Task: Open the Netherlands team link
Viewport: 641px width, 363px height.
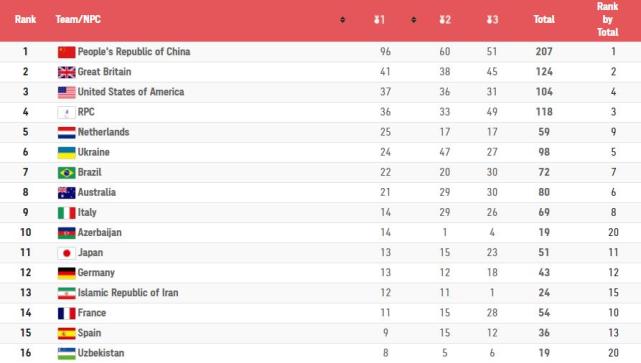Action: pyautogui.click(x=103, y=132)
